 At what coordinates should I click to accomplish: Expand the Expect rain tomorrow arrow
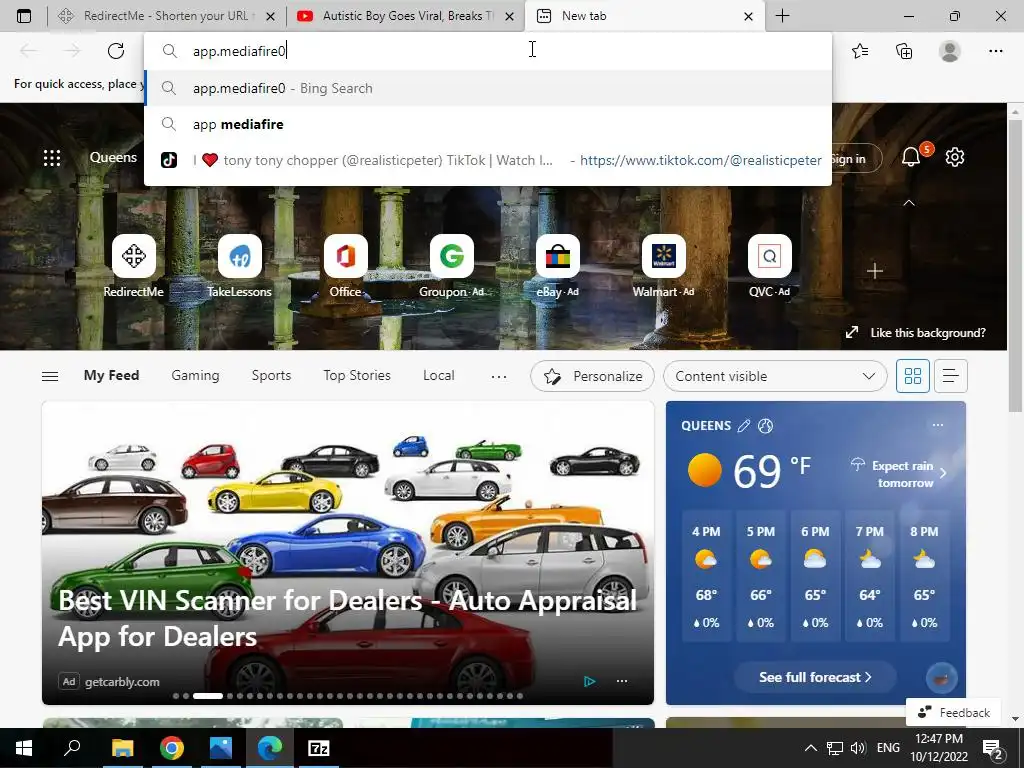click(x=943, y=473)
